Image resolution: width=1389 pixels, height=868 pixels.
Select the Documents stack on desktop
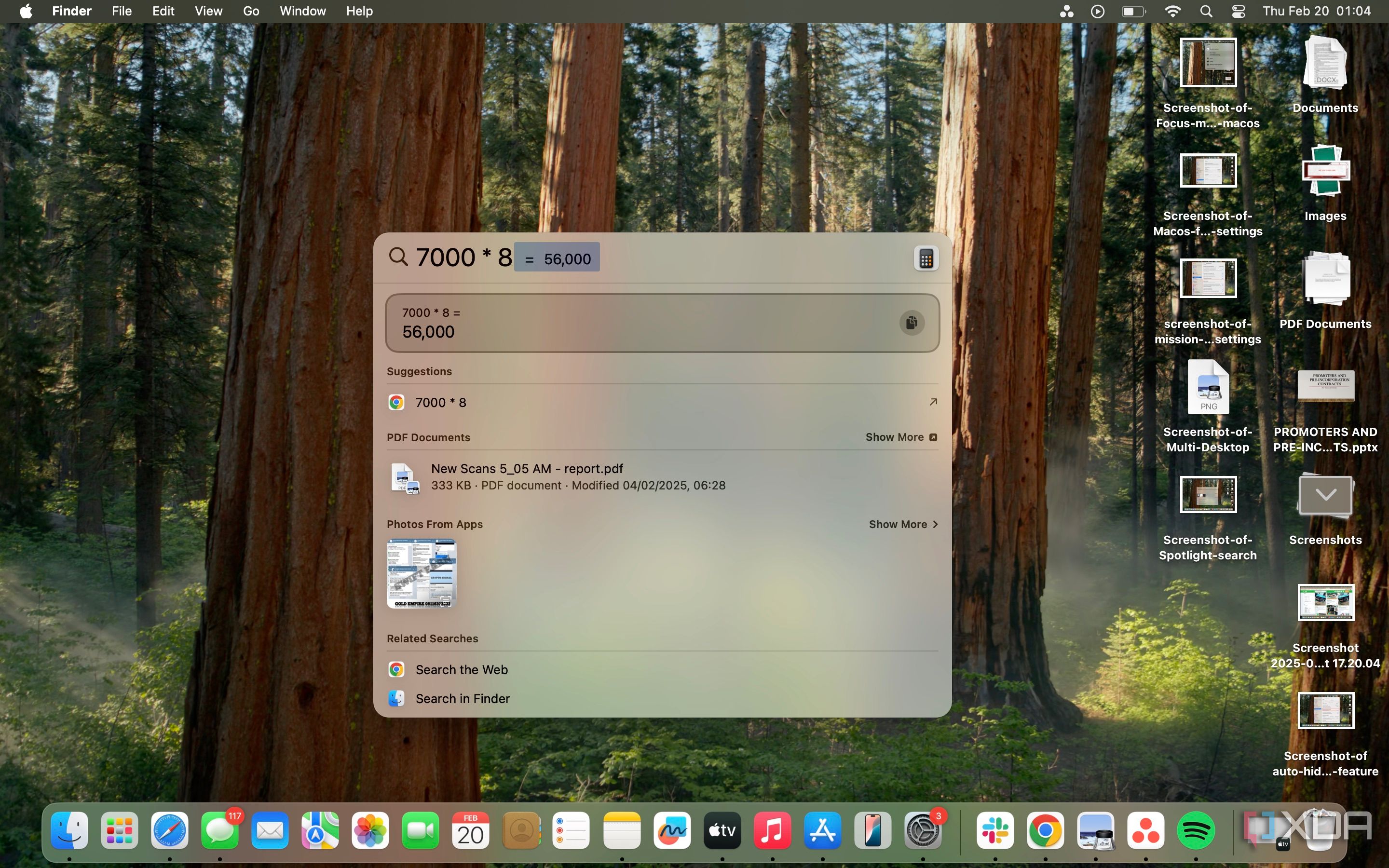click(1325, 63)
